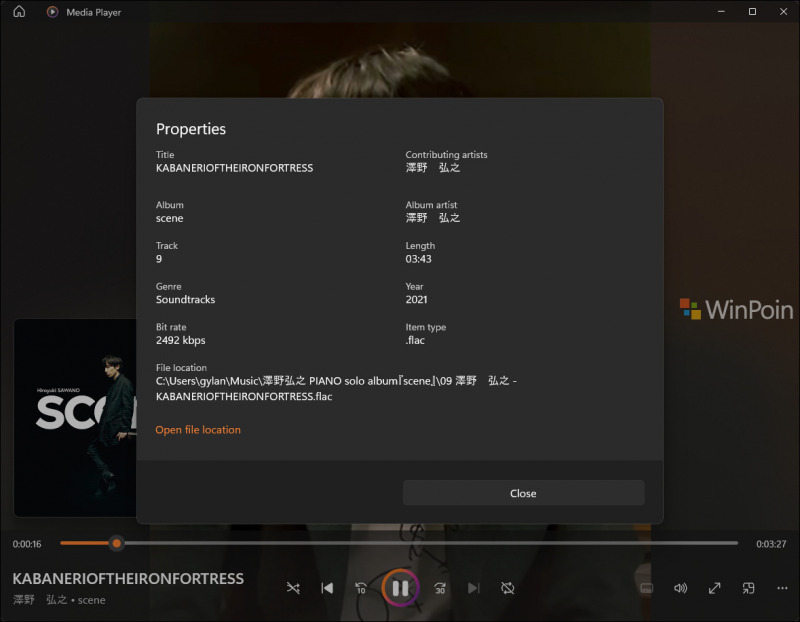Open the more options ellipsis menu
This screenshot has height=622, width=800.
click(782, 588)
